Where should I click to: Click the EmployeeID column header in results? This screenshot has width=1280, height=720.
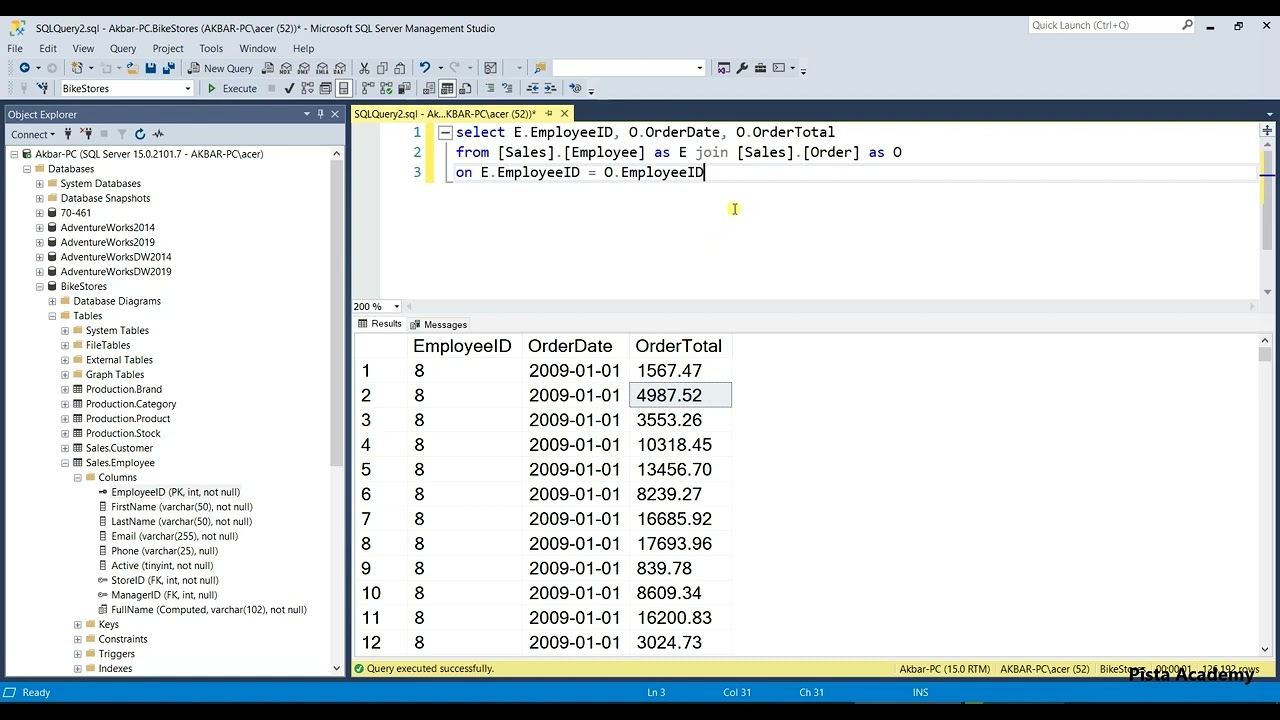[462, 346]
